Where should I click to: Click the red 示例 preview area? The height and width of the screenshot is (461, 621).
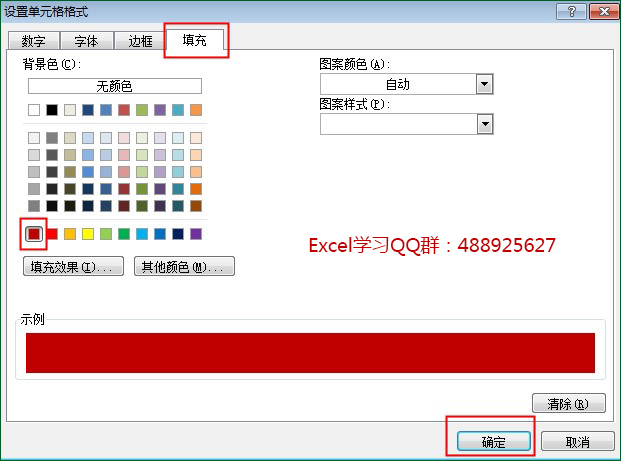pos(310,352)
